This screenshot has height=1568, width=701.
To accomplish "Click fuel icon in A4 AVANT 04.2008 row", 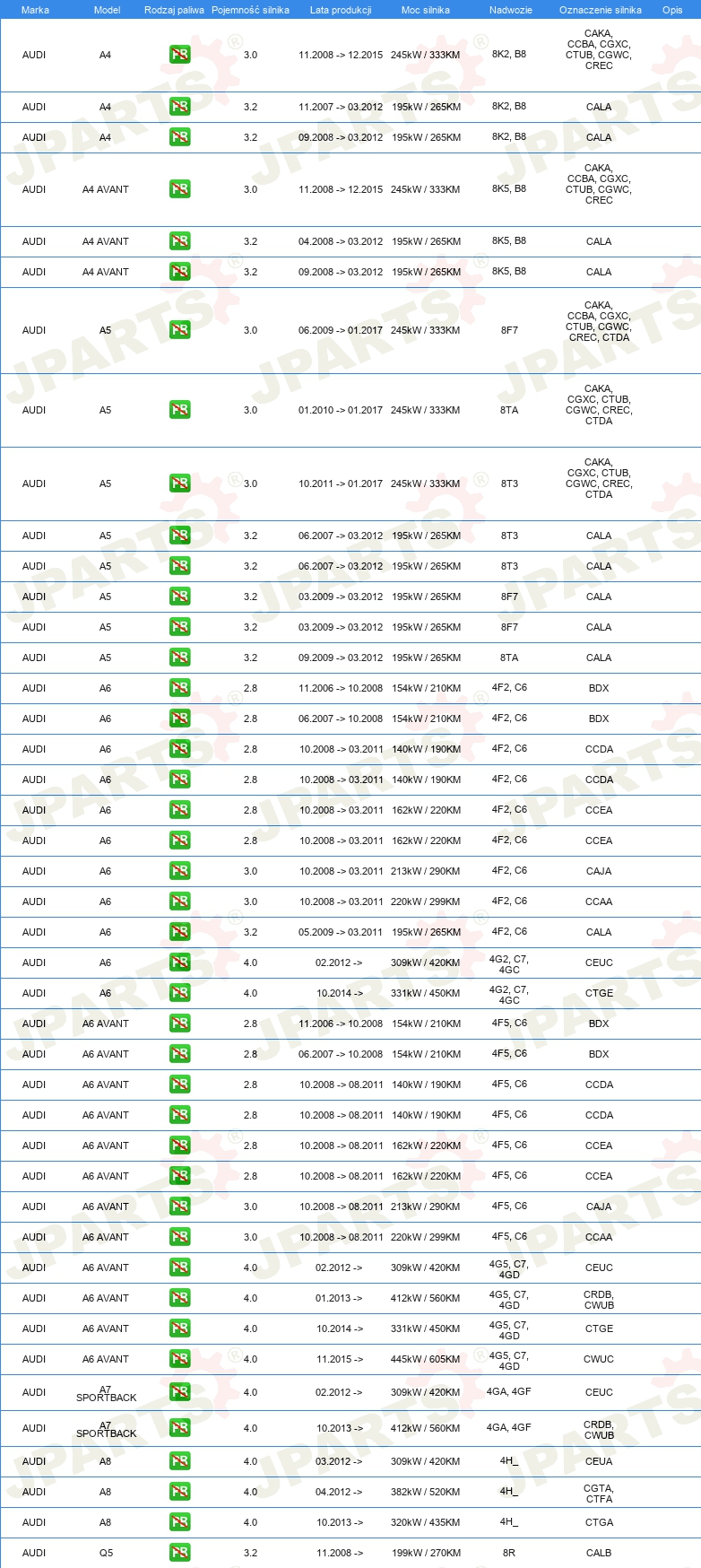I will [x=180, y=241].
